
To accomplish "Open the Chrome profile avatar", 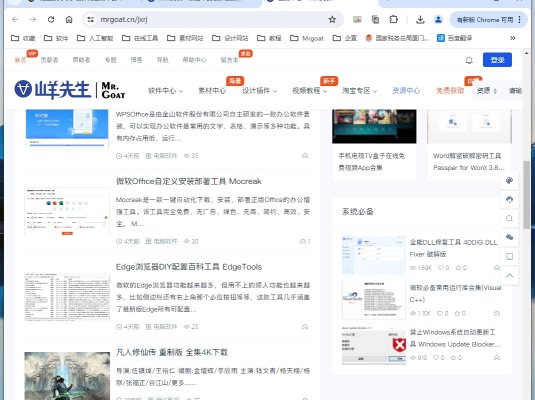I will 438,19.
